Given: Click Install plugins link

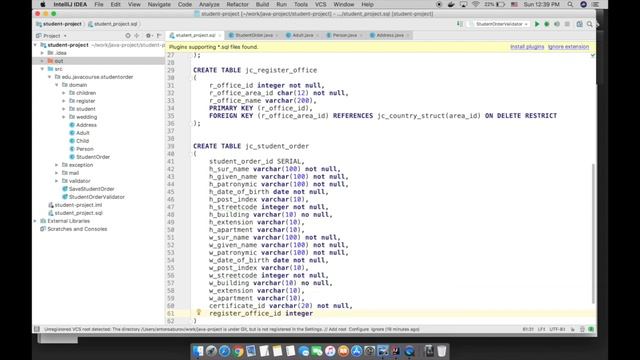Looking at the screenshot, I should click(527, 47).
